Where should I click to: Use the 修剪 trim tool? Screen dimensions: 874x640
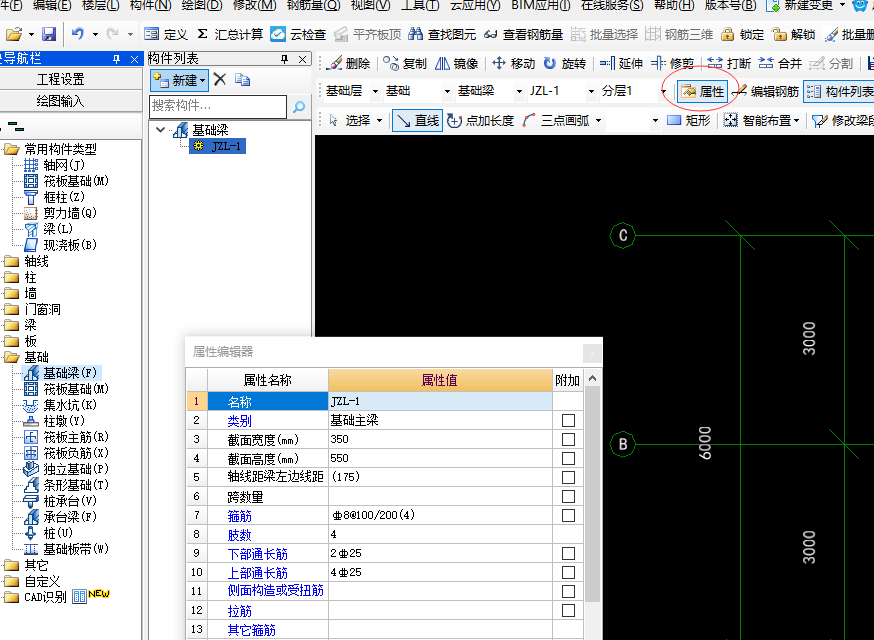[673, 64]
